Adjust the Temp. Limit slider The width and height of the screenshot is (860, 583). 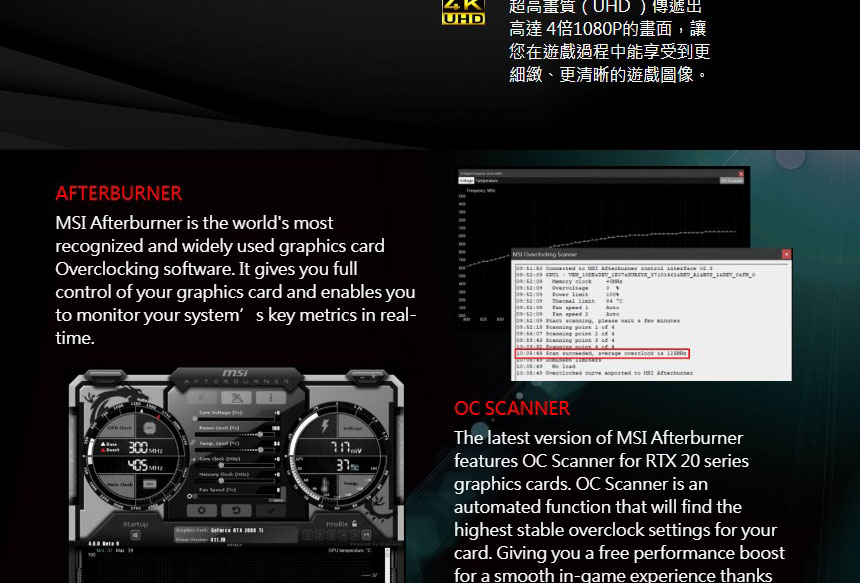tap(235, 450)
